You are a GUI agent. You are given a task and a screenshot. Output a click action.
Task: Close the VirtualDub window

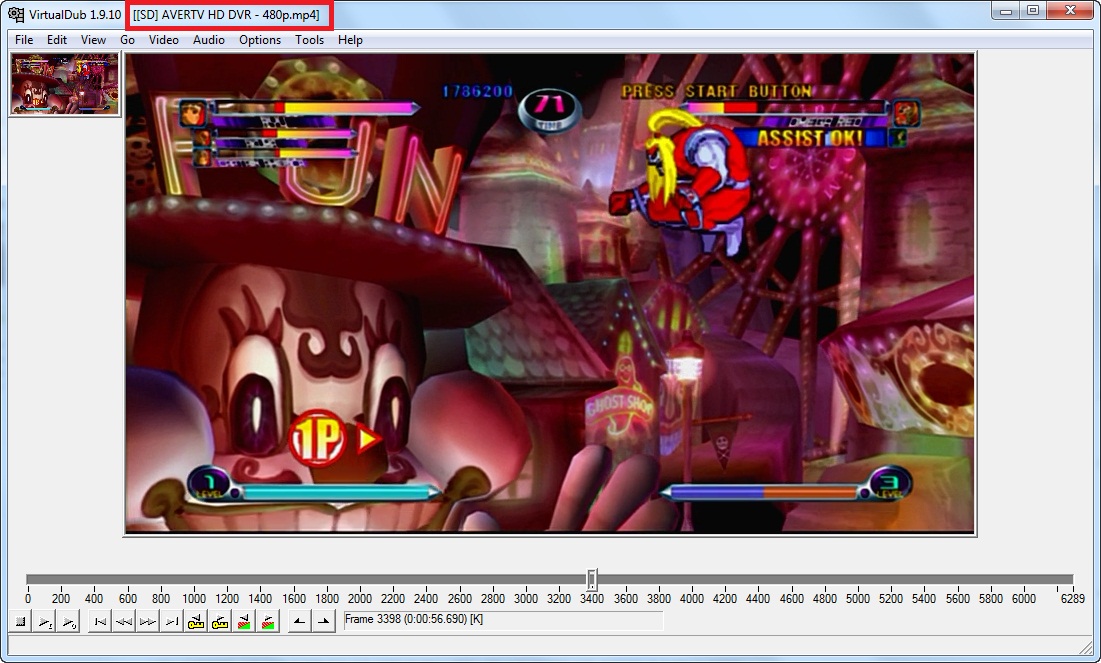coord(1070,11)
